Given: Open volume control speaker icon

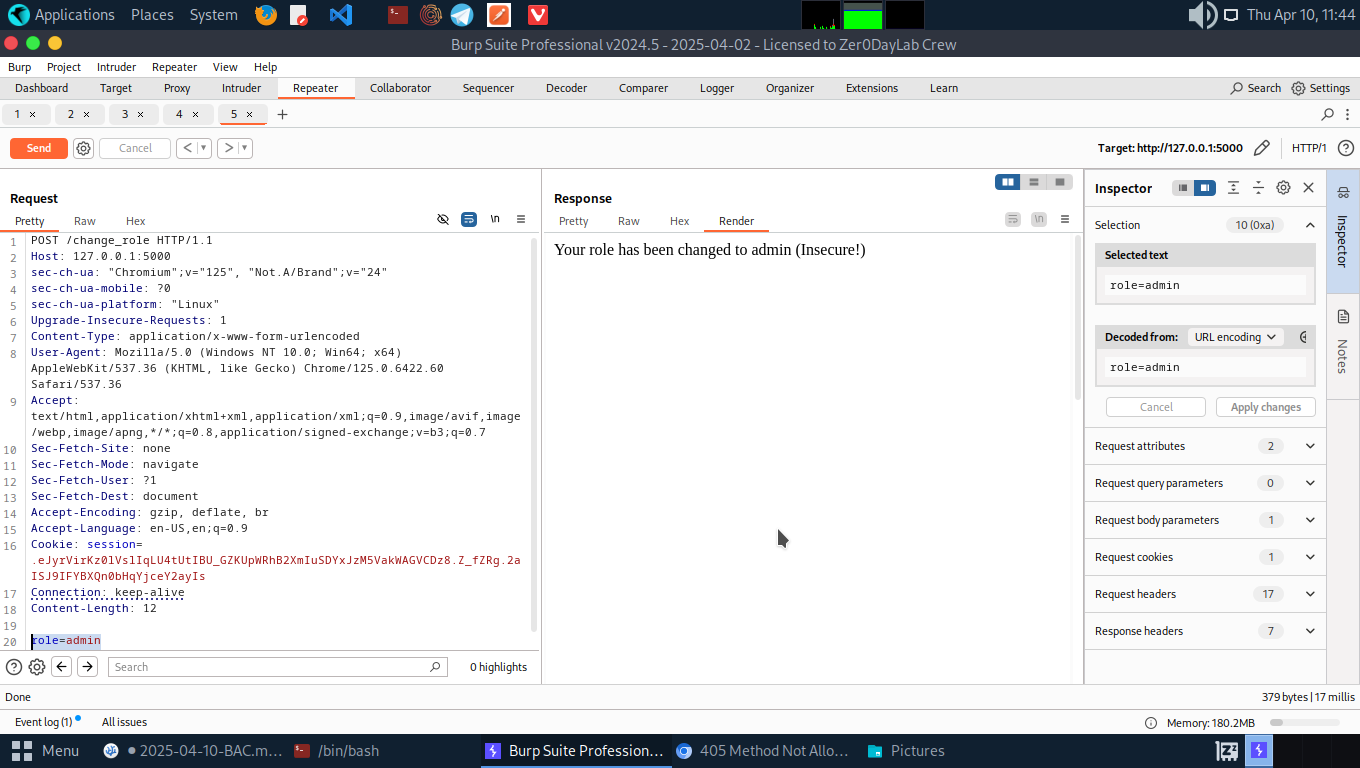Looking at the screenshot, I should coord(1201,15).
